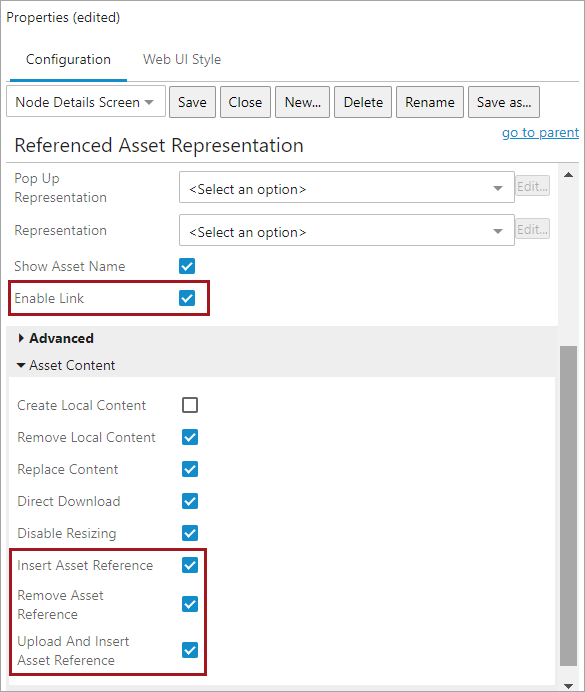Click the vertical scrollbar thumb
Screen dimensions: 585x692
[568, 506]
